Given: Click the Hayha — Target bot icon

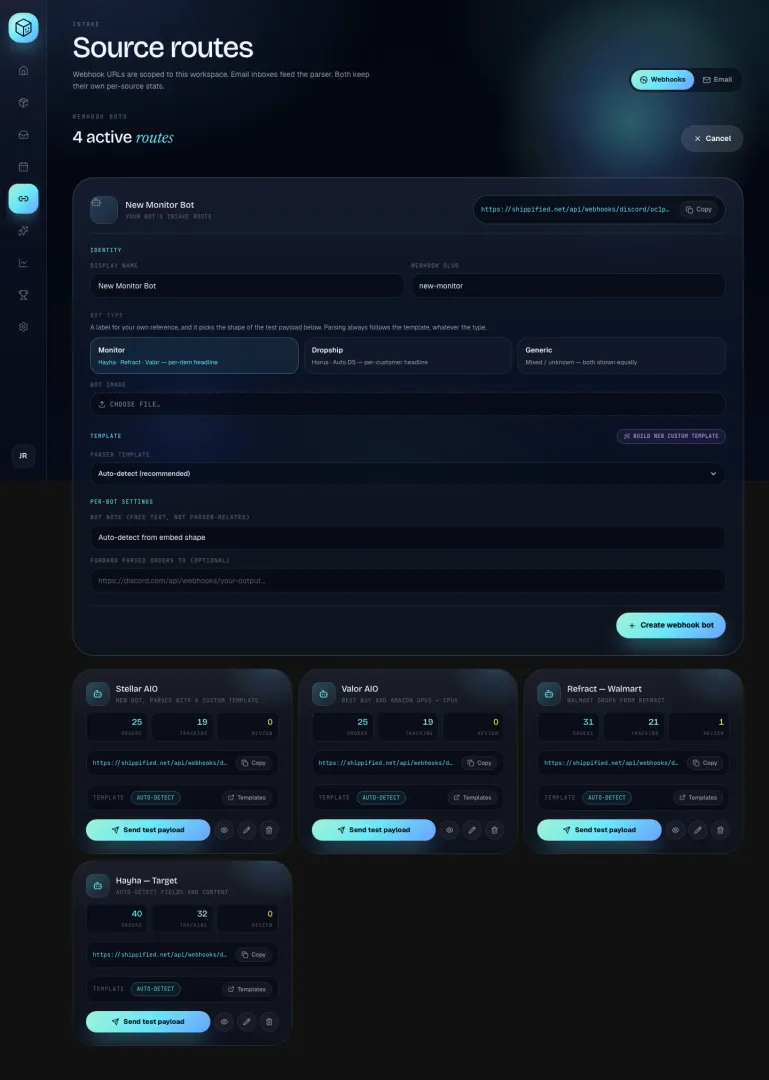Looking at the screenshot, I should click(x=98, y=886).
